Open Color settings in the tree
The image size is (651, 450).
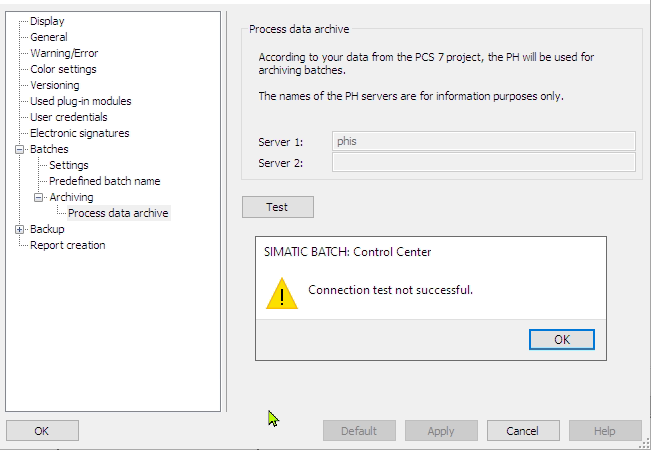63,69
